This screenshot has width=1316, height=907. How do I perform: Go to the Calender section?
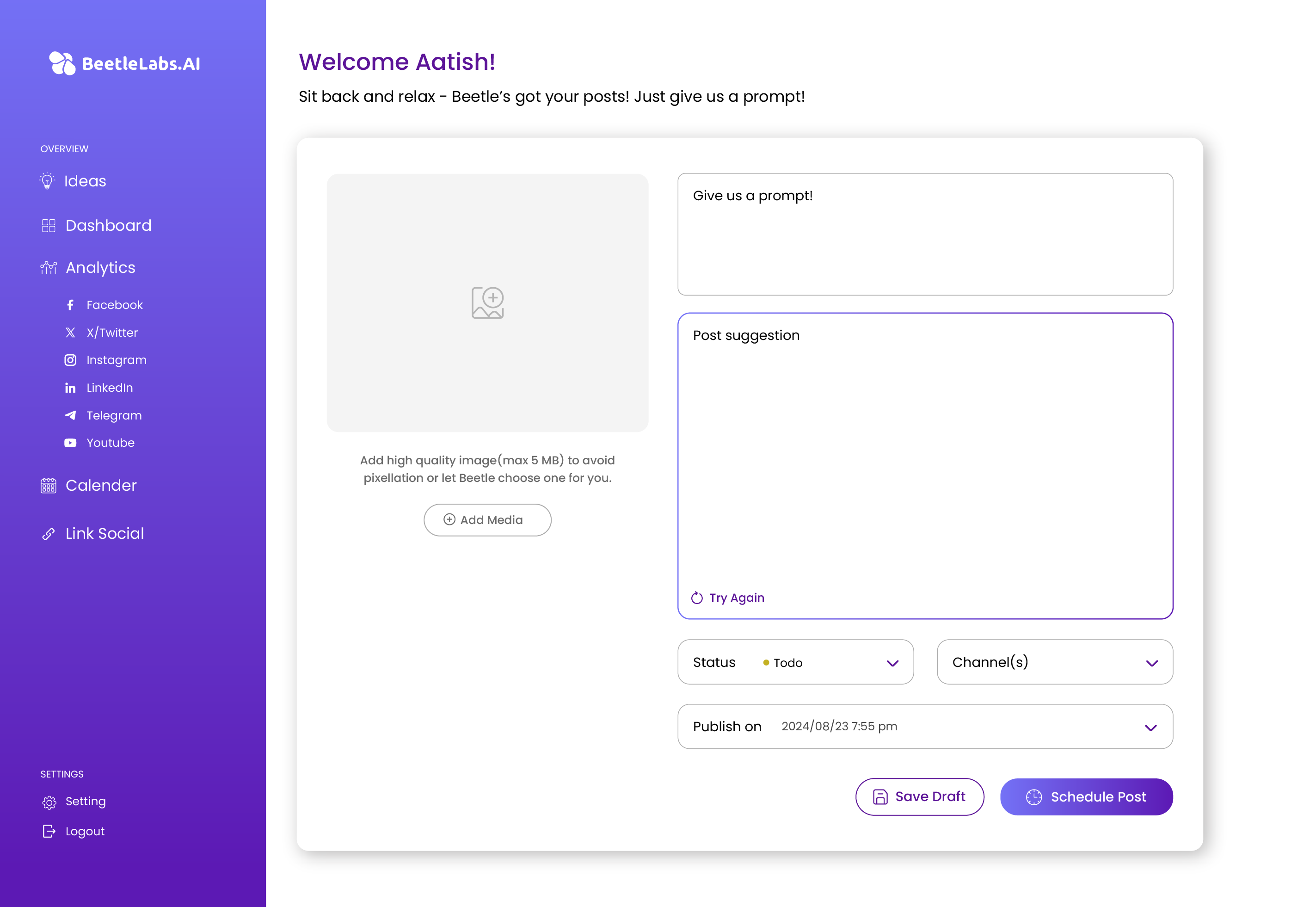[100, 486]
